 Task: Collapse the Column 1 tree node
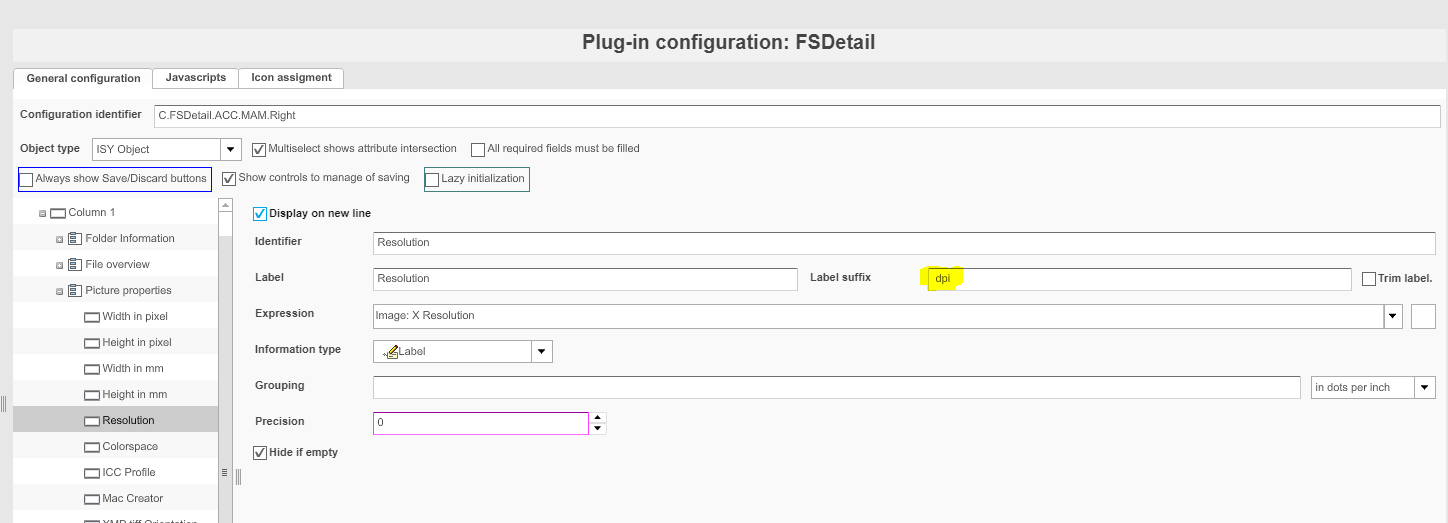point(42,213)
